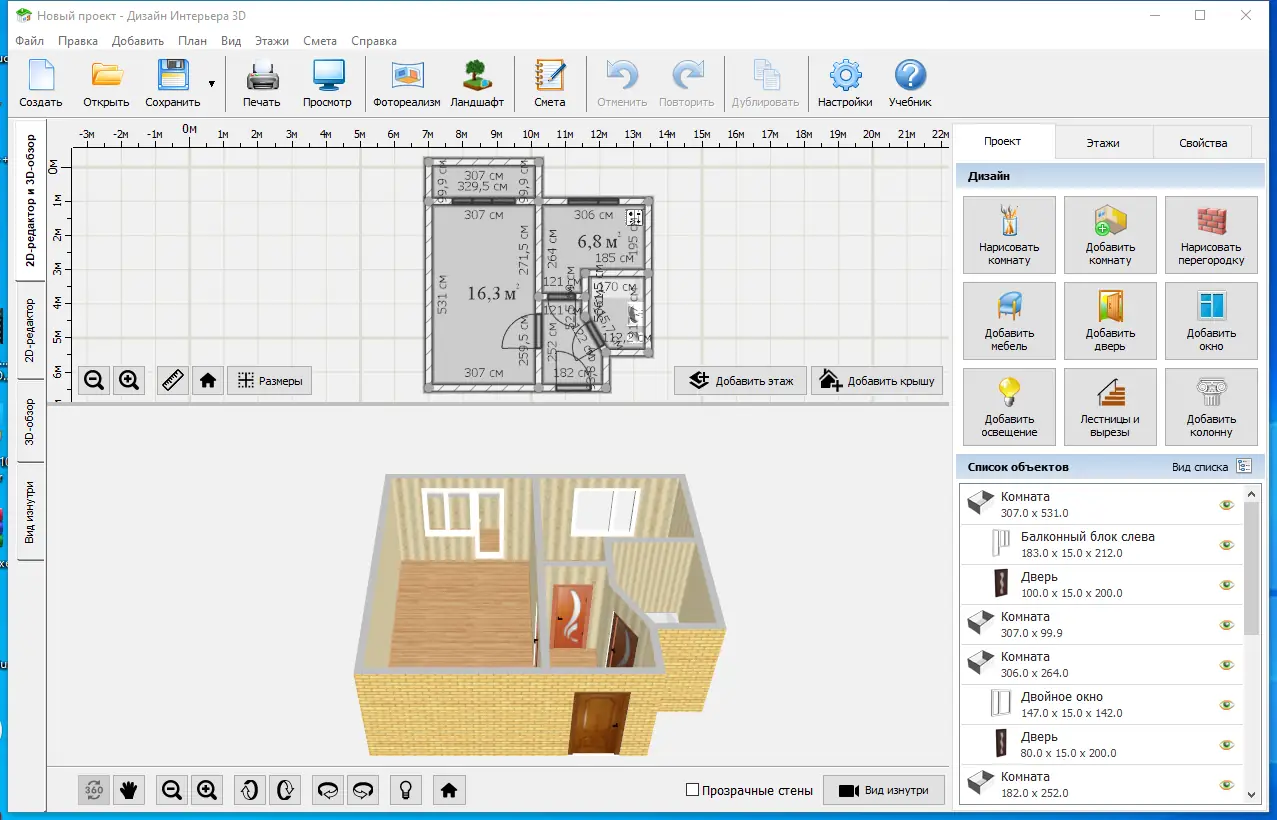The height and width of the screenshot is (820, 1277).
Task: Switch list layout via Вид списка icon
Action: pyautogui.click(x=1244, y=466)
